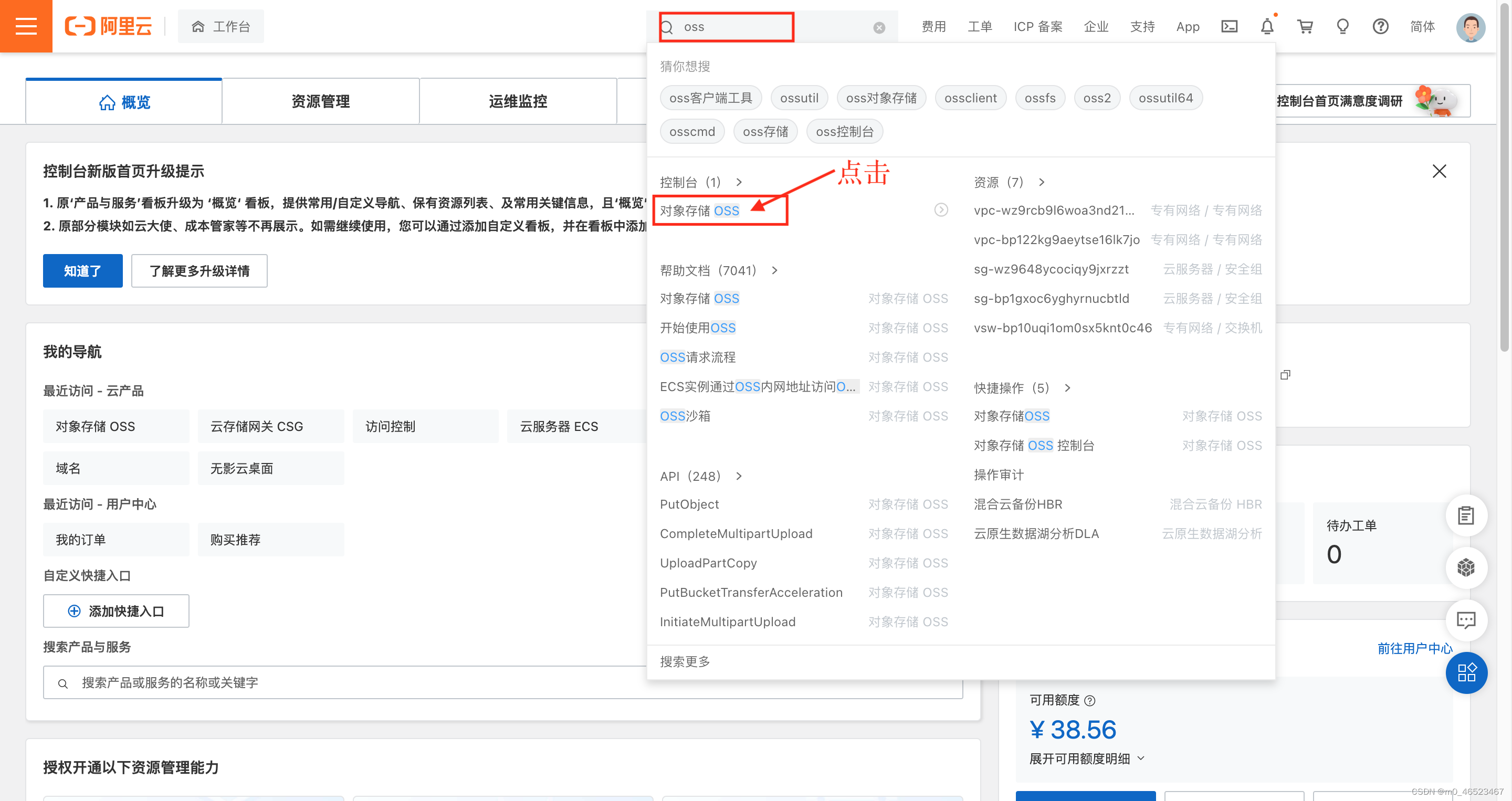1512x801 pixels.
Task: Select the ossutil64 suggestion chip
Action: coord(1165,98)
